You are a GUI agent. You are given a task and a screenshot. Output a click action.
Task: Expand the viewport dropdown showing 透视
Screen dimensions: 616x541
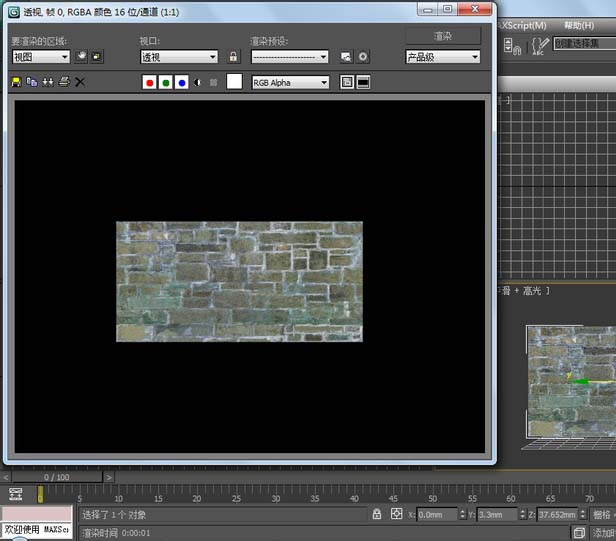[x=178, y=57]
